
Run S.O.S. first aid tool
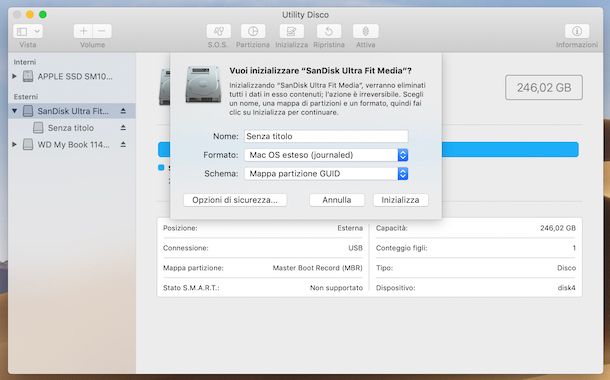[x=218, y=31]
